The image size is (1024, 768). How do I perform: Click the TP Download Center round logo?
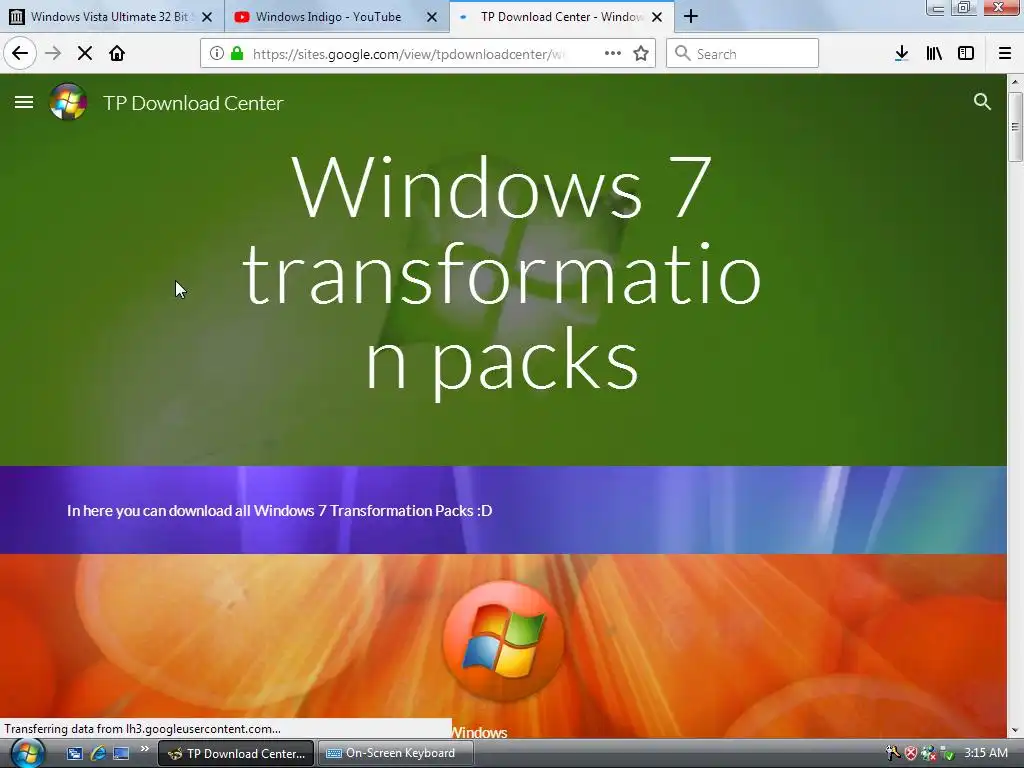point(68,102)
